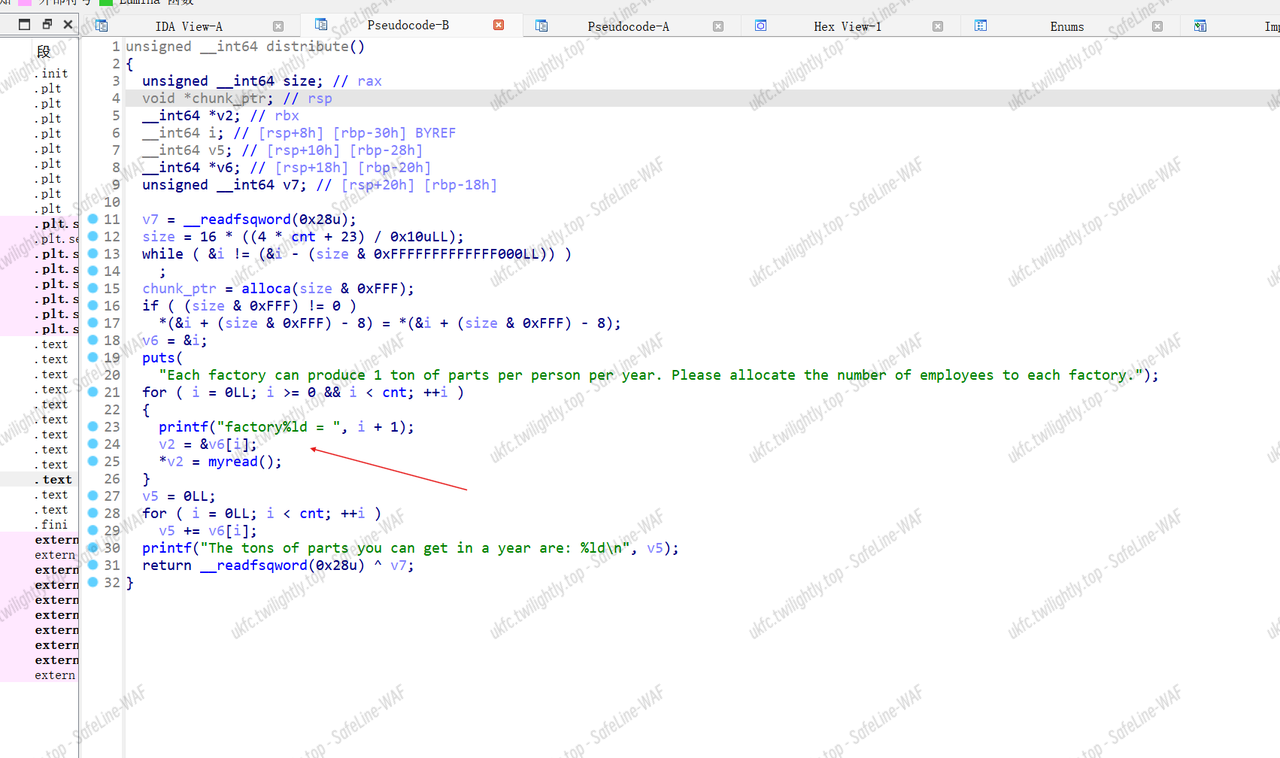This screenshot has height=758, width=1280.
Task: Switch to the Pseudocode-A tab
Action: pyautogui.click(x=628, y=27)
